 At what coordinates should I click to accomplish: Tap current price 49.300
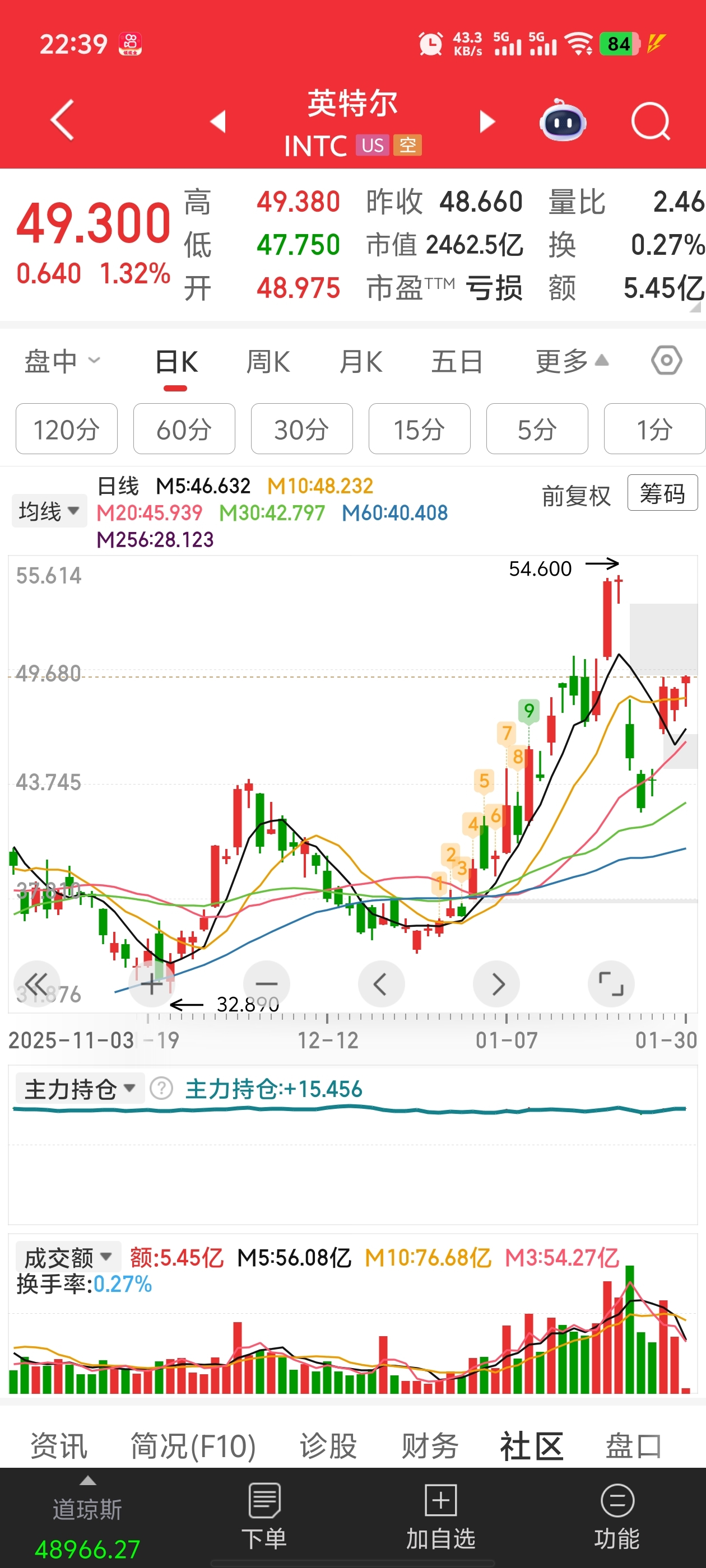click(x=93, y=223)
